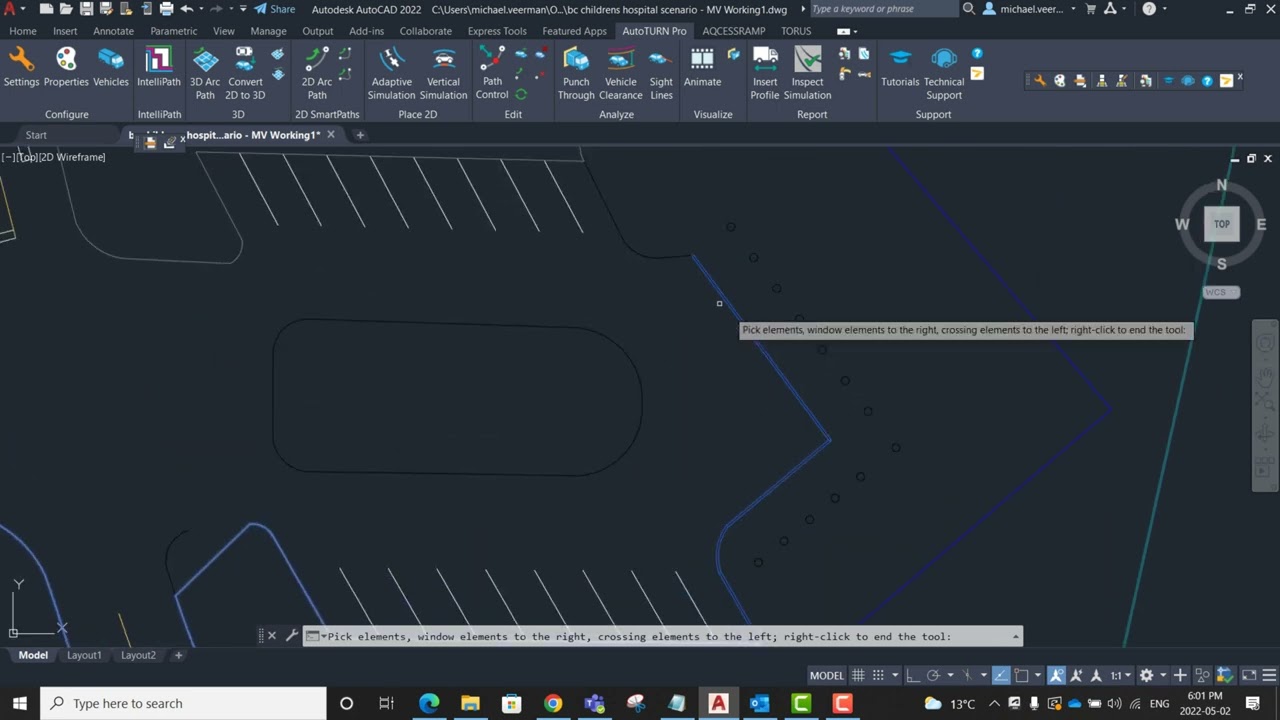Switch to the Home ribbon tab
Image resolution: width=1280 pixels, height=720 pixels.
click(23, 31)
